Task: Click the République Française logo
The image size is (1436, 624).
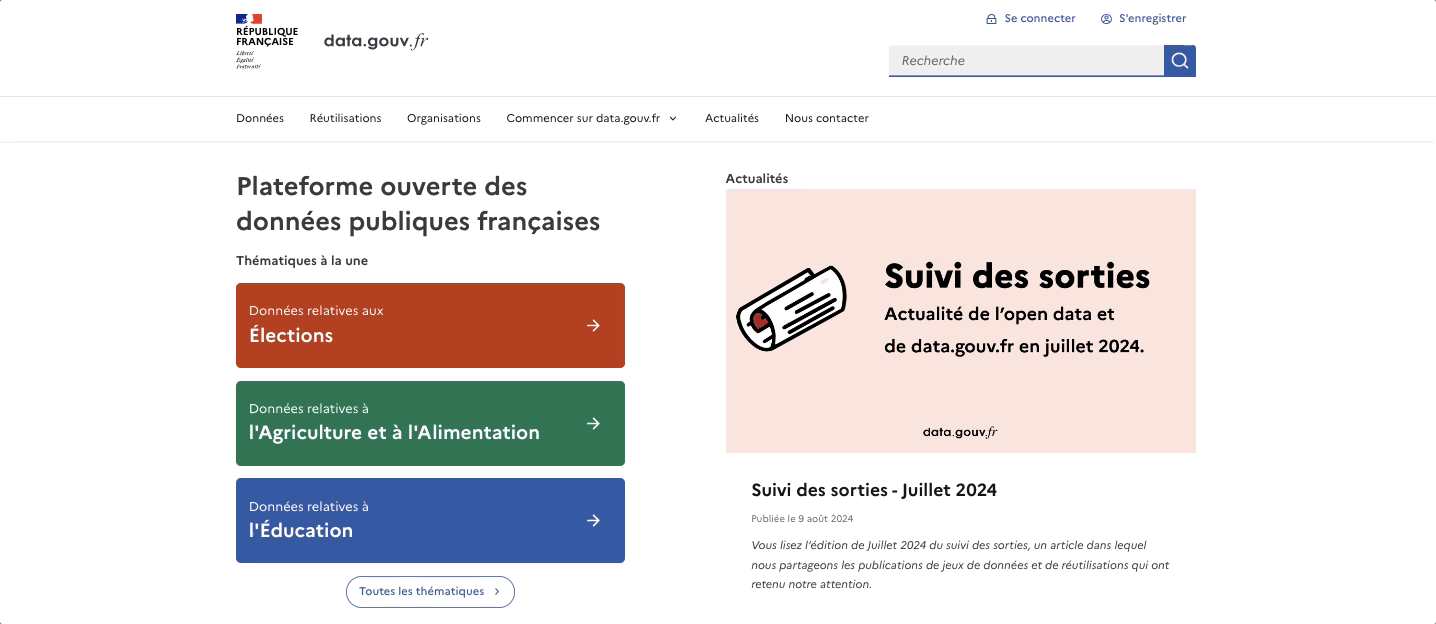Action: pyautogui.click(x=266, y=41)
